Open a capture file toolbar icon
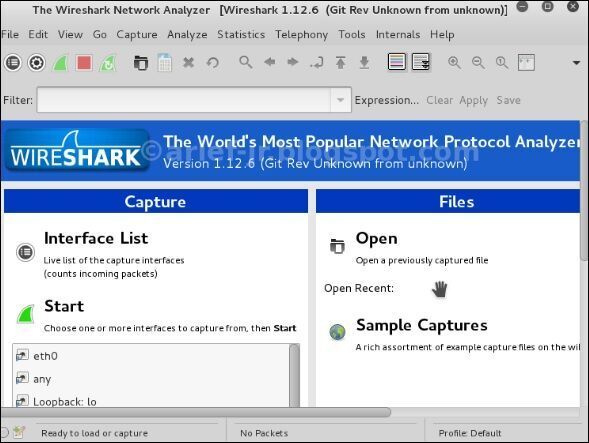 click(x=141, y=62)
